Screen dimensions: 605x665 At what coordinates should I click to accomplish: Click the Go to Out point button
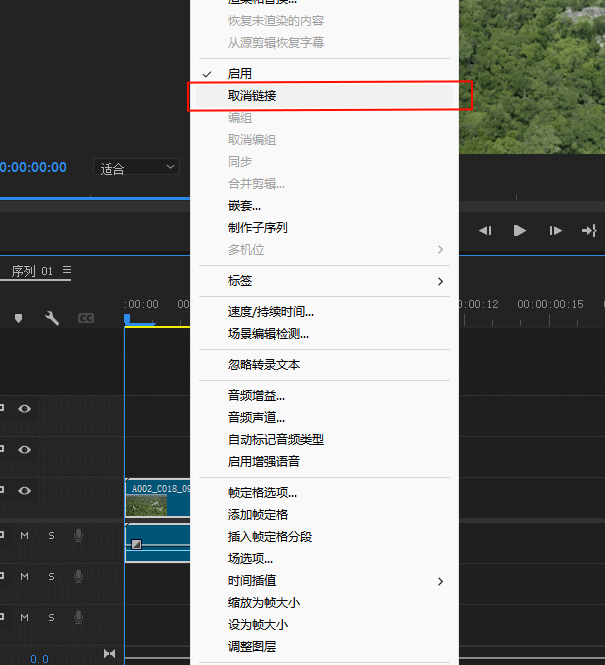click(x=589, y=231)
